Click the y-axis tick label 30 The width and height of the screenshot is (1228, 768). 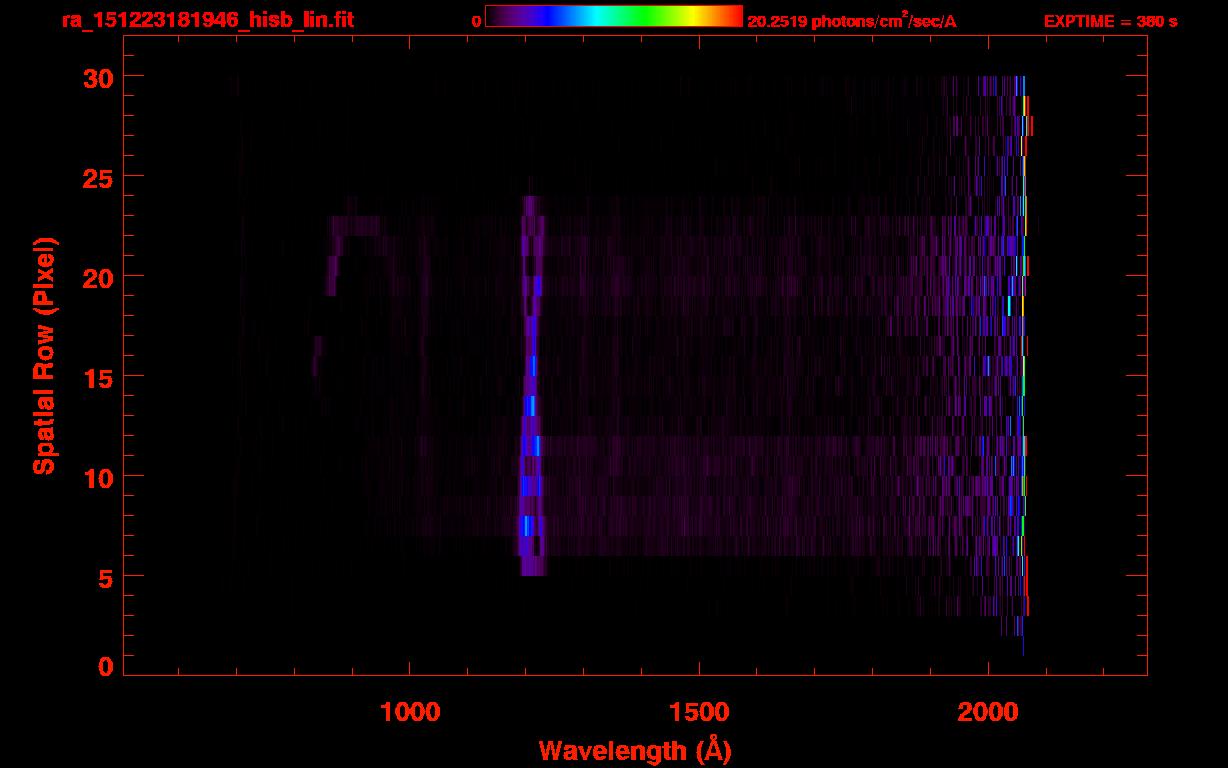[x=97, y=77]
